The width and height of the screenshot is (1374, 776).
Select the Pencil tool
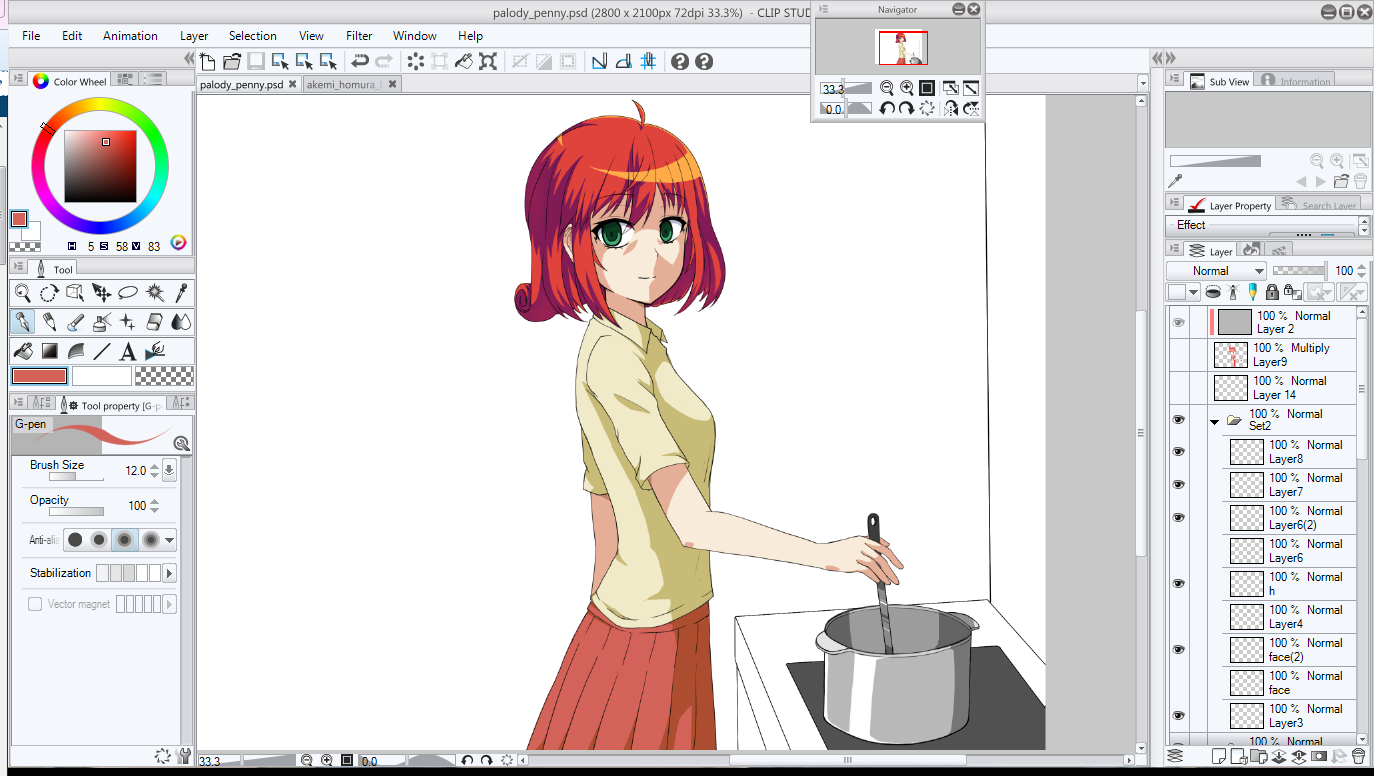click(49, 322)
